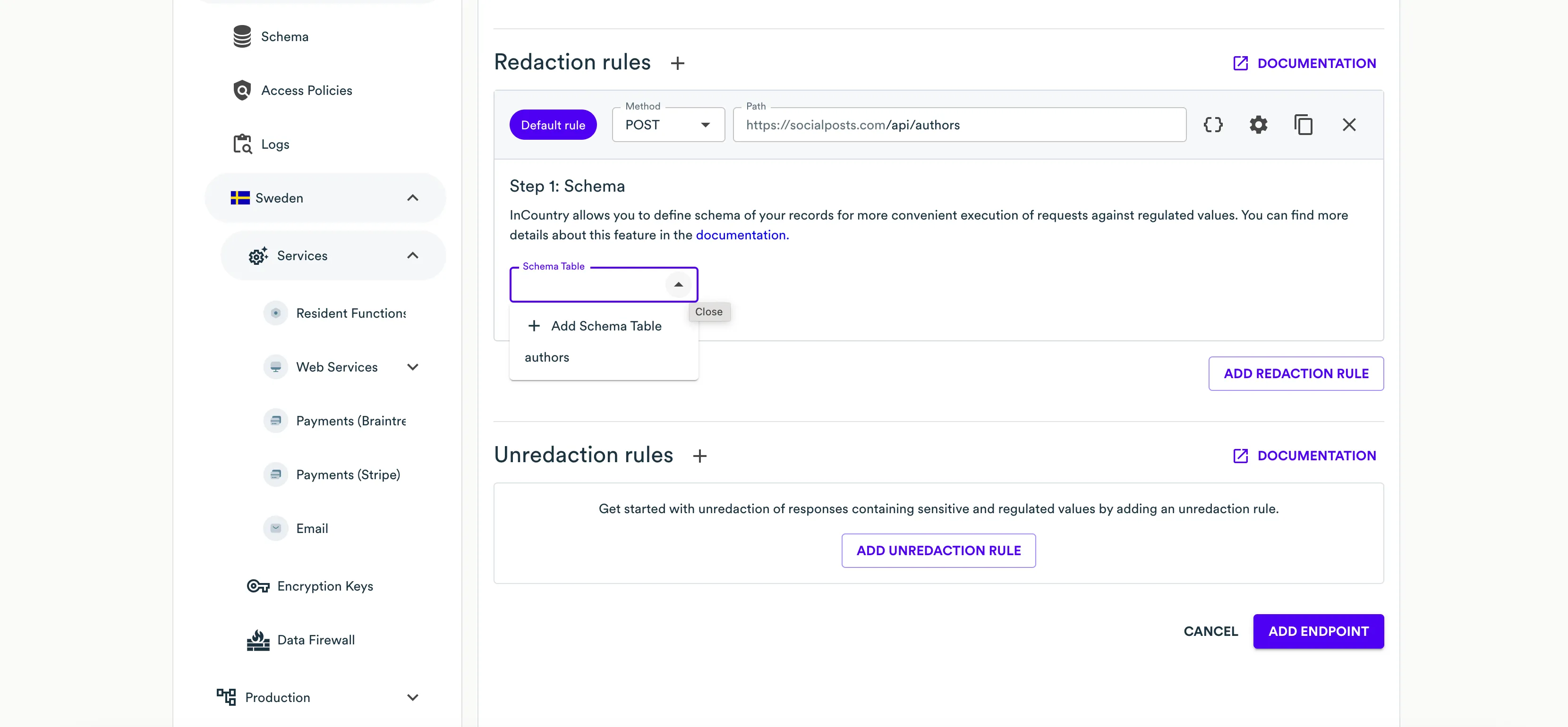This screenshot has height=727, width=1568.
Task: Duplicate the redaction rule via copy icon
Action: [1303, 125]
